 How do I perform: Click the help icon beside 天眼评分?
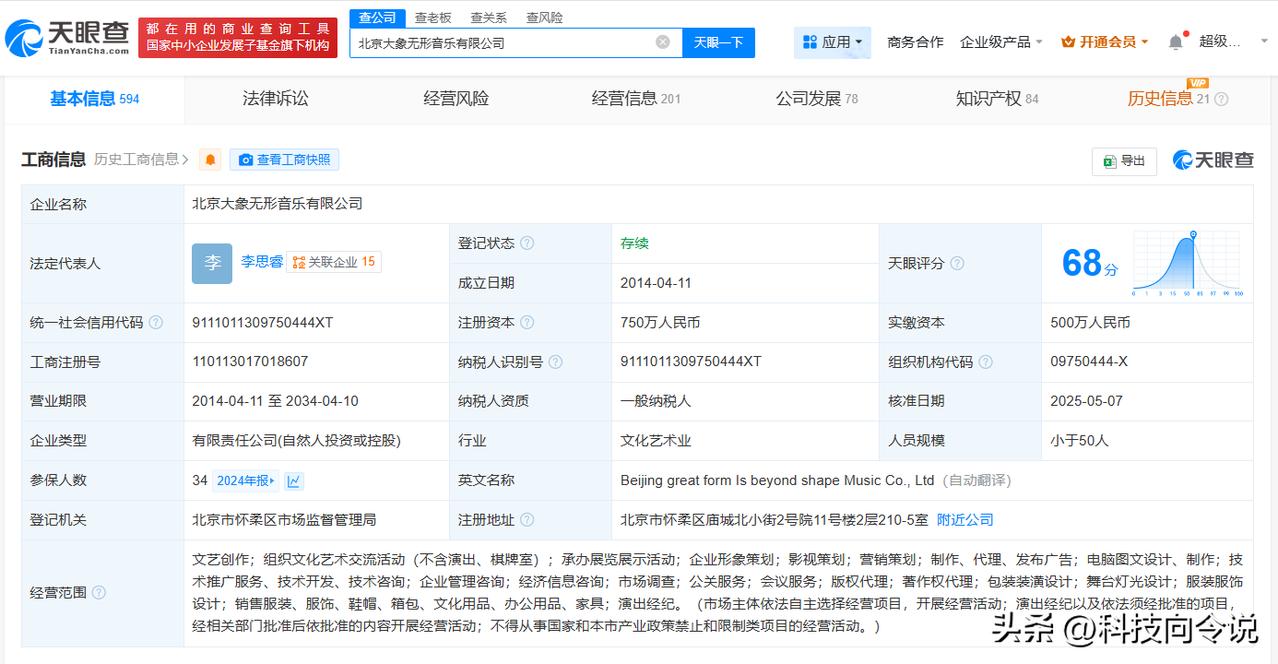[x=957, y=263]
